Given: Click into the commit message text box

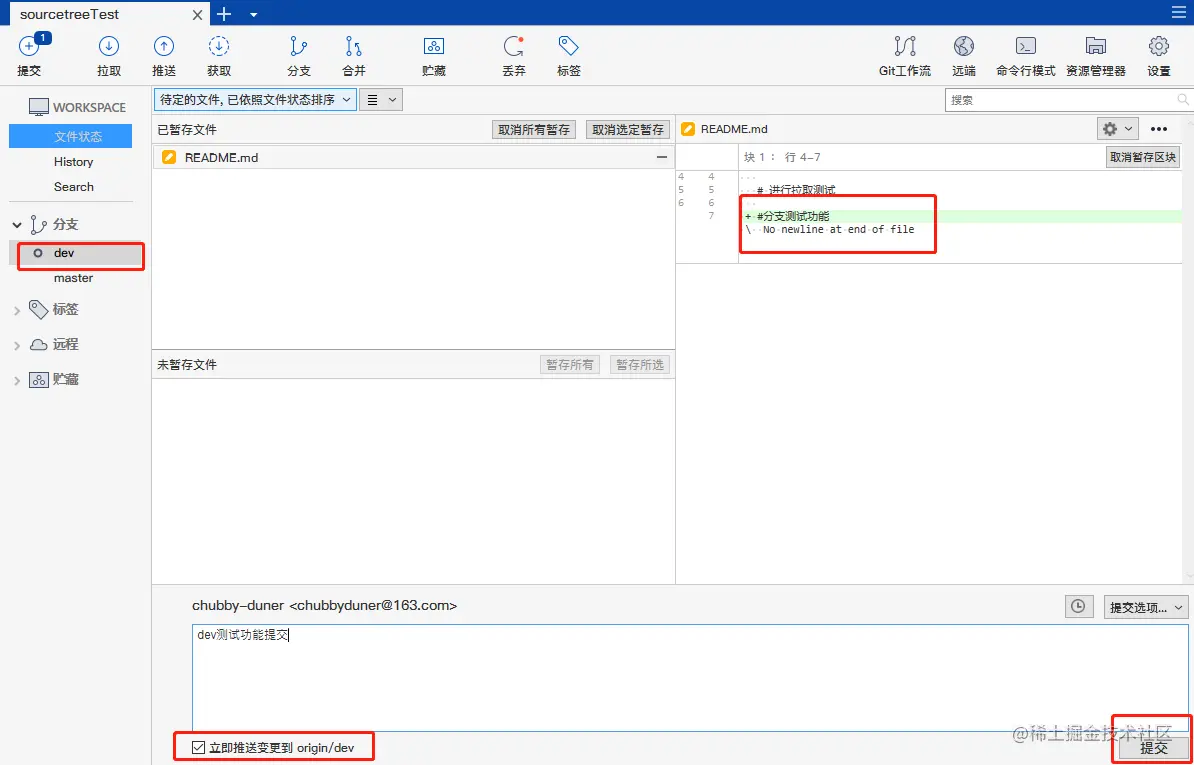Looking at the screenshot, I should pyautogui.click(x=690, y=677).
